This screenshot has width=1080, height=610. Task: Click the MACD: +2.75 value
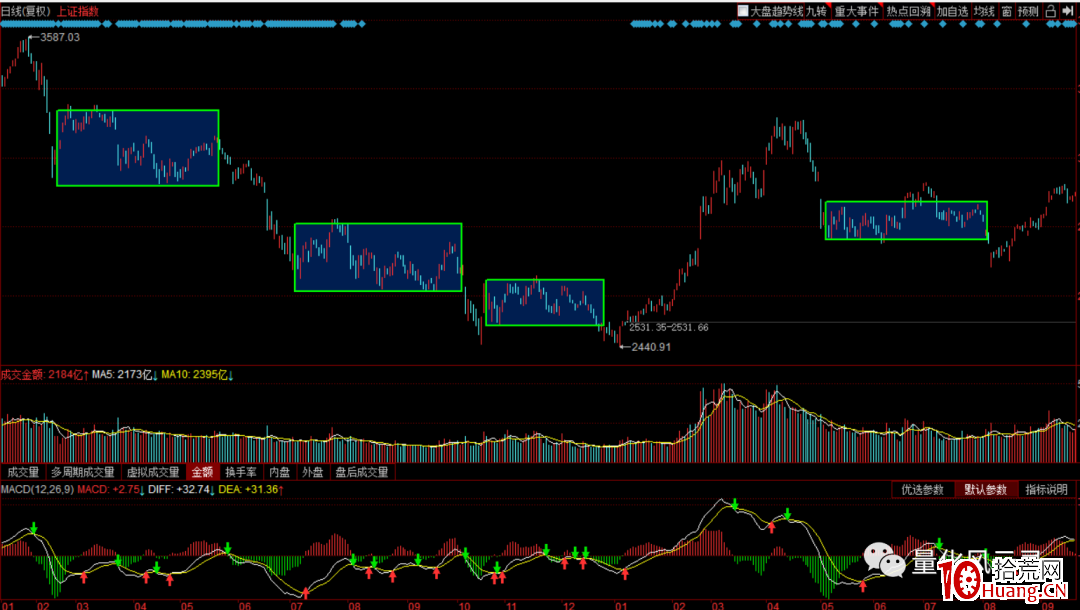tap(108, 490)
